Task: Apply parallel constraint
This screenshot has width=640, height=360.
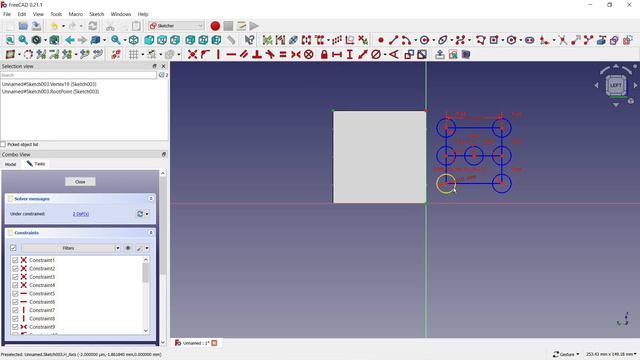Action: pyautogui.click(x=244, y=54)
